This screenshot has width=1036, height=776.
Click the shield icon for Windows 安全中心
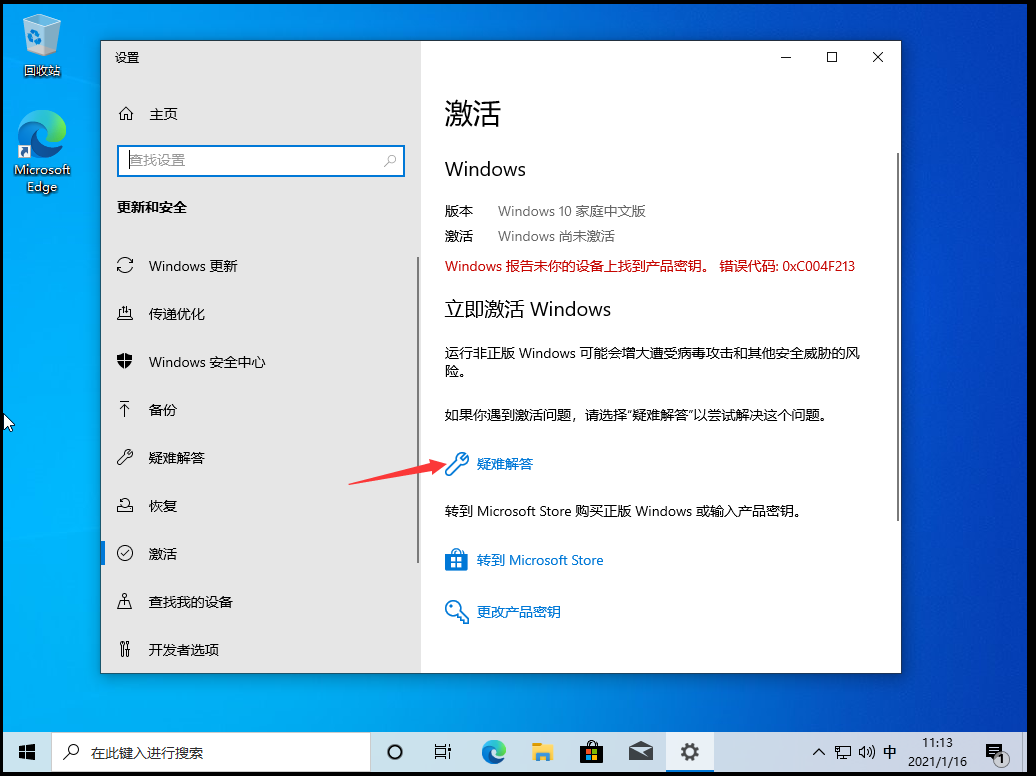pyautogui.click(x=124, y=361)
